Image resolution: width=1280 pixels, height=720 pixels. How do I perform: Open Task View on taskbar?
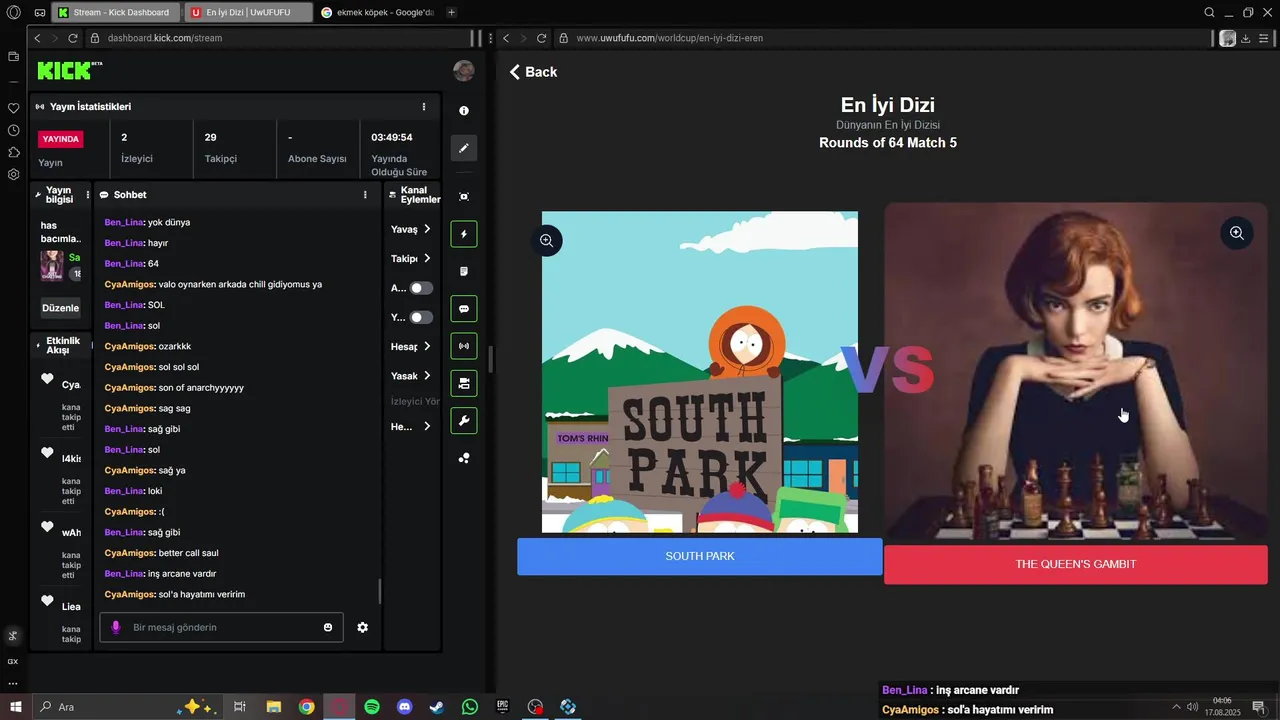pos(240,707)
